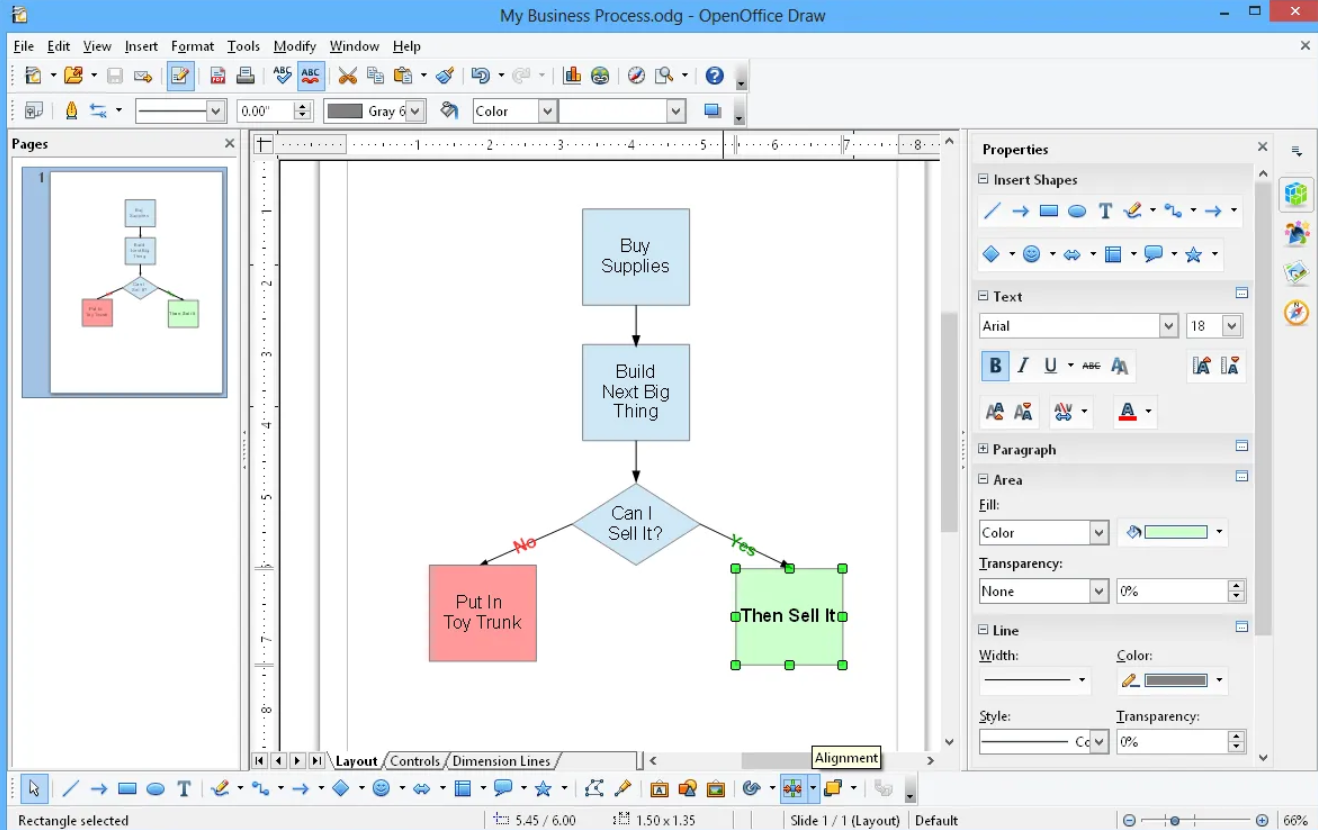The height and width of the screenshot is (830, 1318).
Task: Click the Cut scissors icon
Action: [x=347, y=76]
